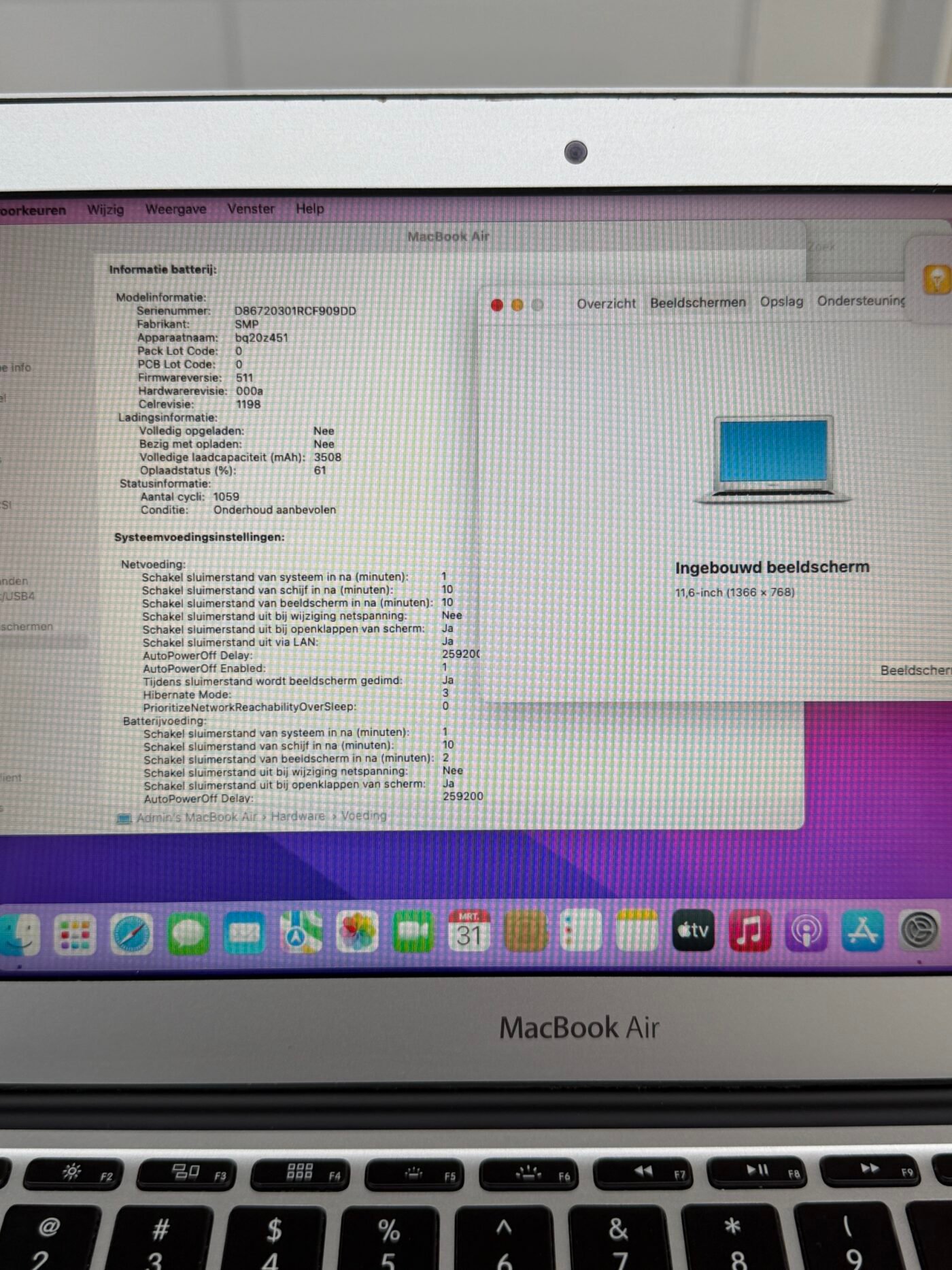
Task: Launch the Photos app
Action: coord(357,932)
